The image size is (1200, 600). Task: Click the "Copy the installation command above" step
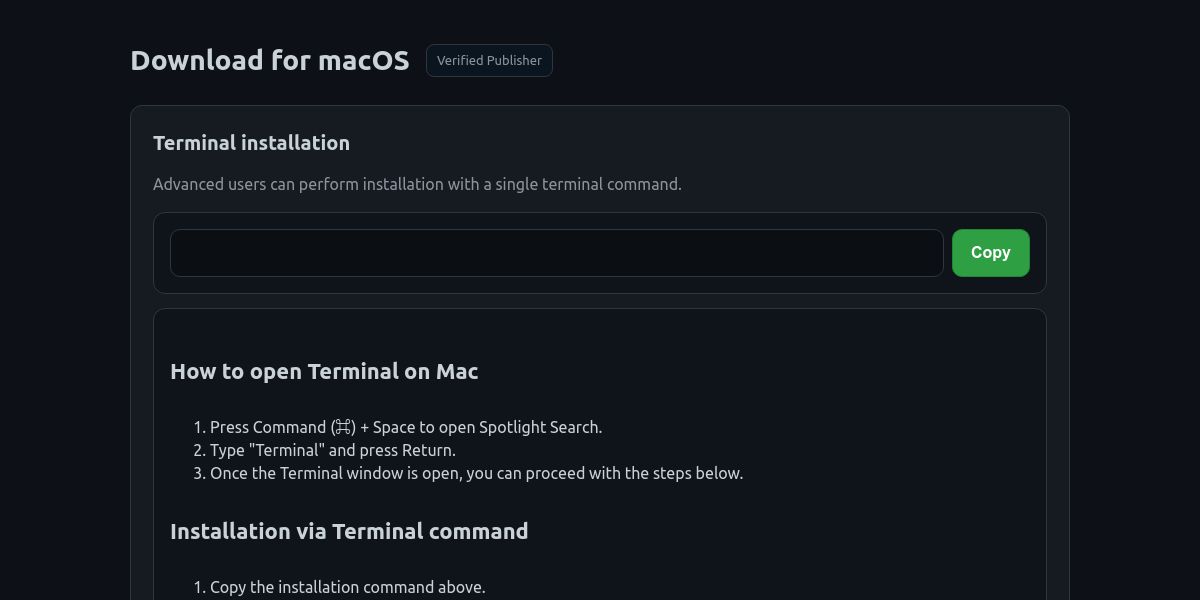click(347, 587)
